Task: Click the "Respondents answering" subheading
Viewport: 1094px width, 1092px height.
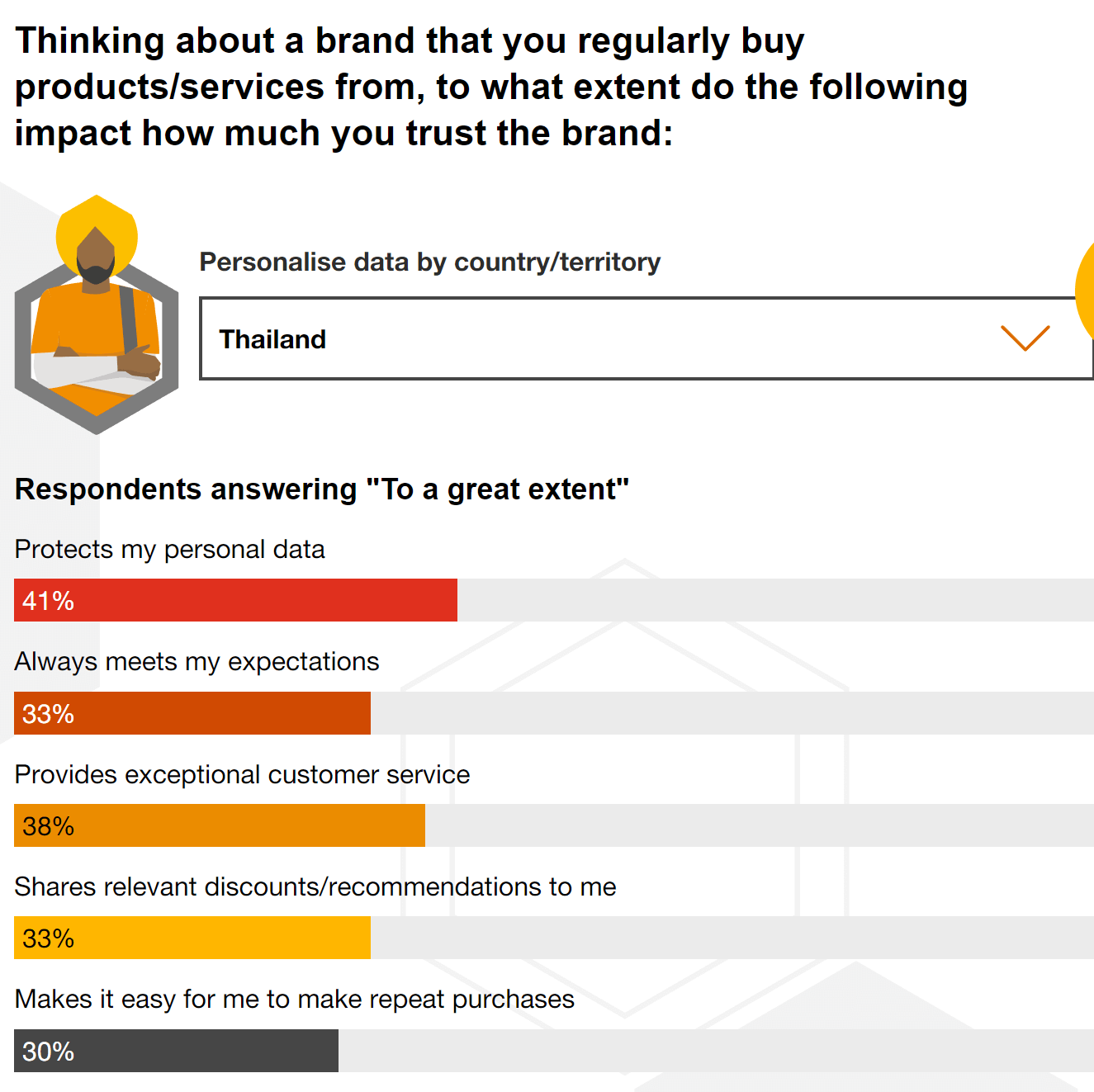Action: pyautogui.click(x=322, y=489)
